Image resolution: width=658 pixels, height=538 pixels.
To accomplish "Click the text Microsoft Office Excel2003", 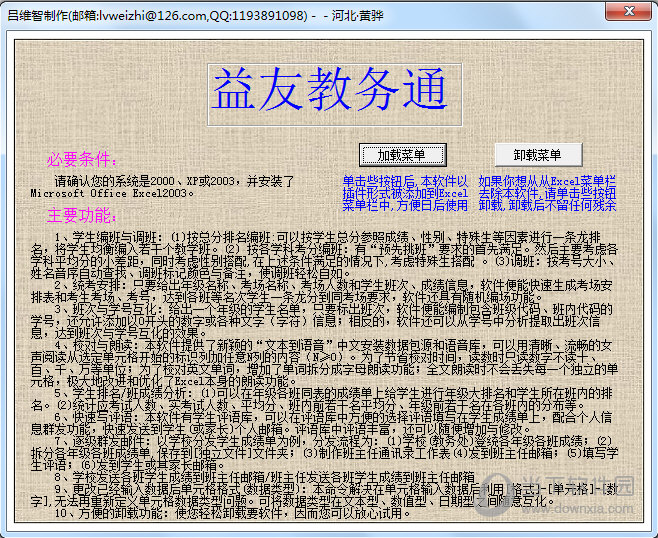I will click(x=112, y=193).
